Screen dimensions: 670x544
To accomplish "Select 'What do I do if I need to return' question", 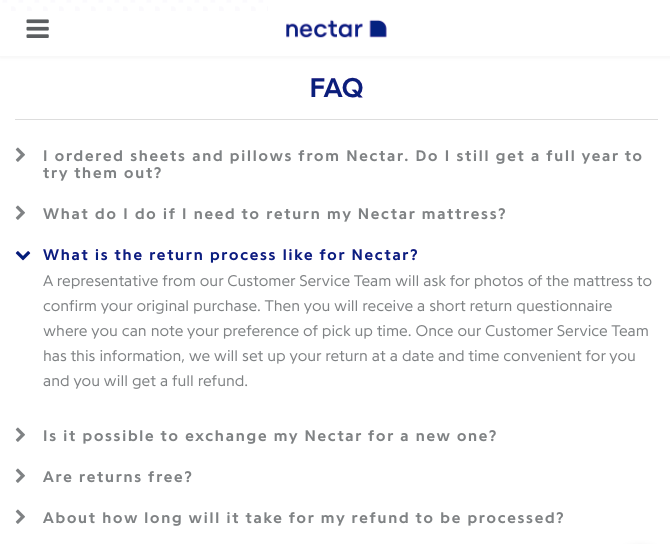I will (274, 214).
